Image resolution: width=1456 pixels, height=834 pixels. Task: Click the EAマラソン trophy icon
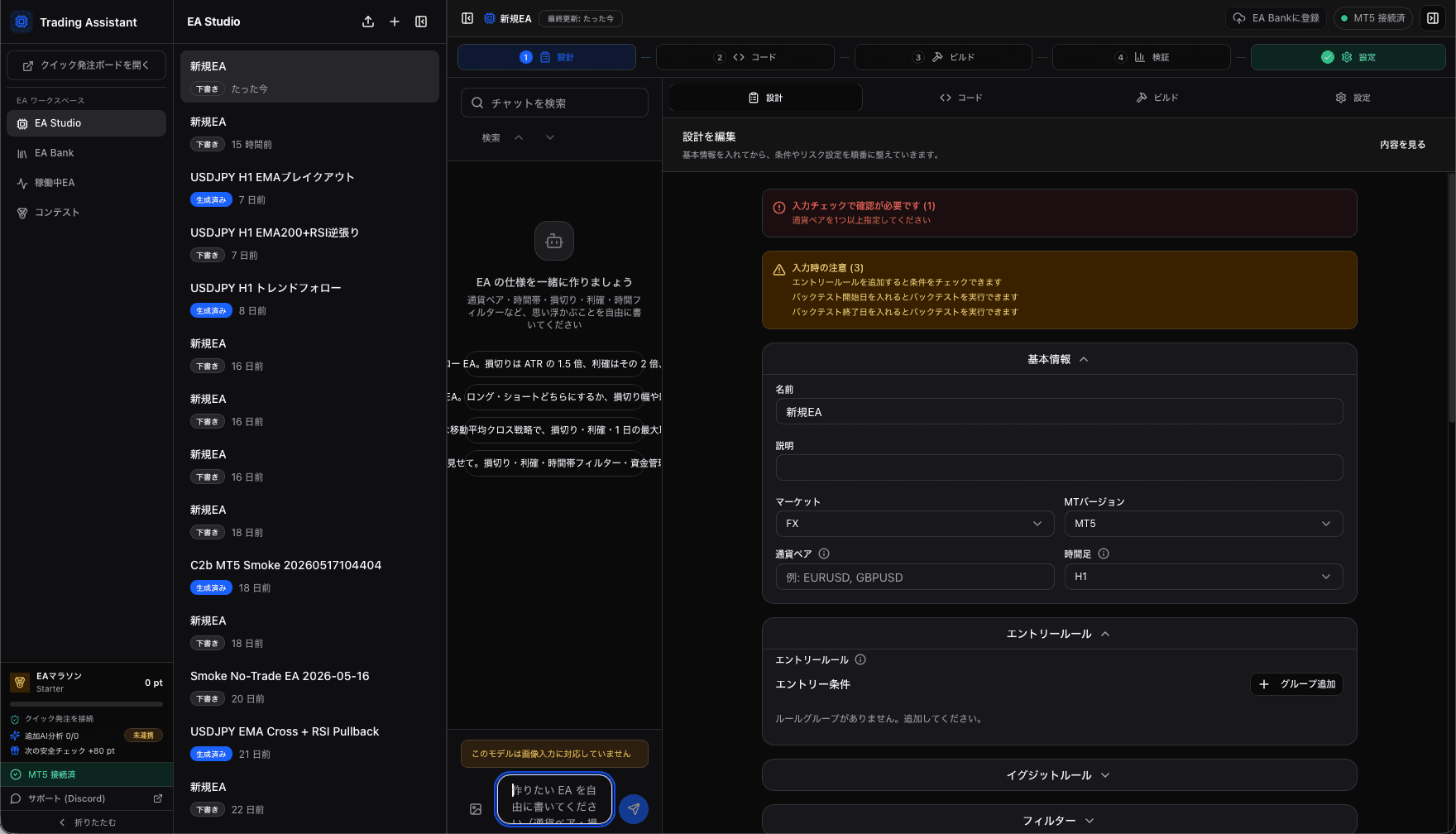pos(20,682)
